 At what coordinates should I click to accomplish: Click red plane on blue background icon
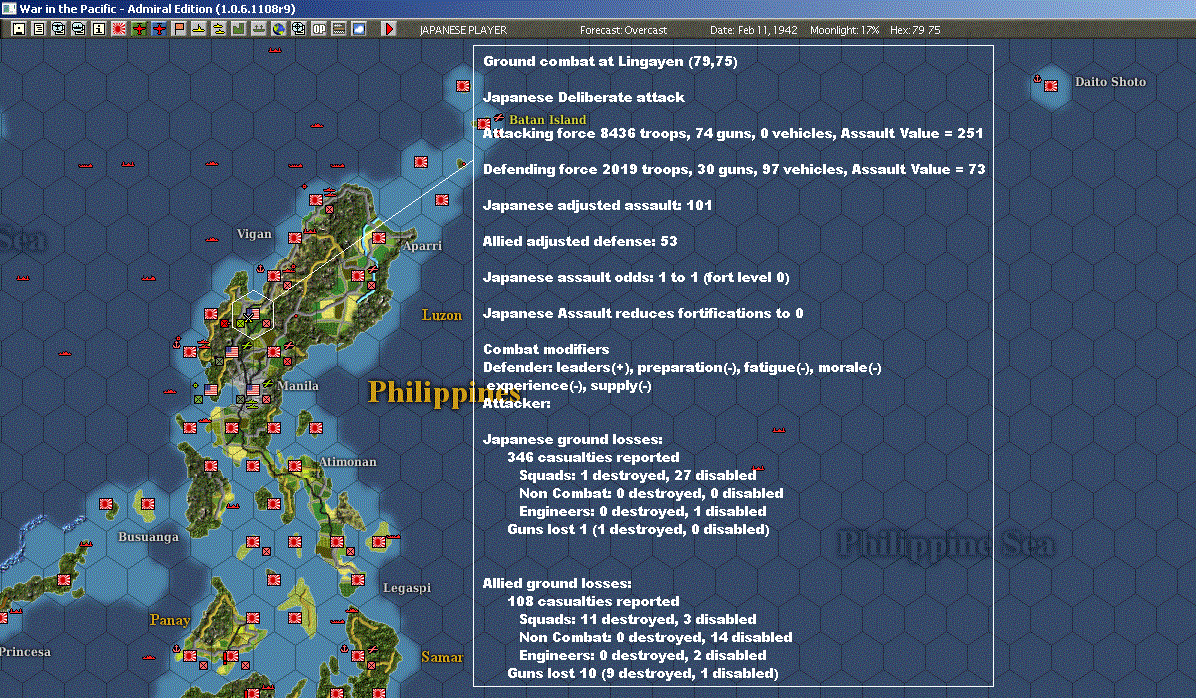[159, 29]
